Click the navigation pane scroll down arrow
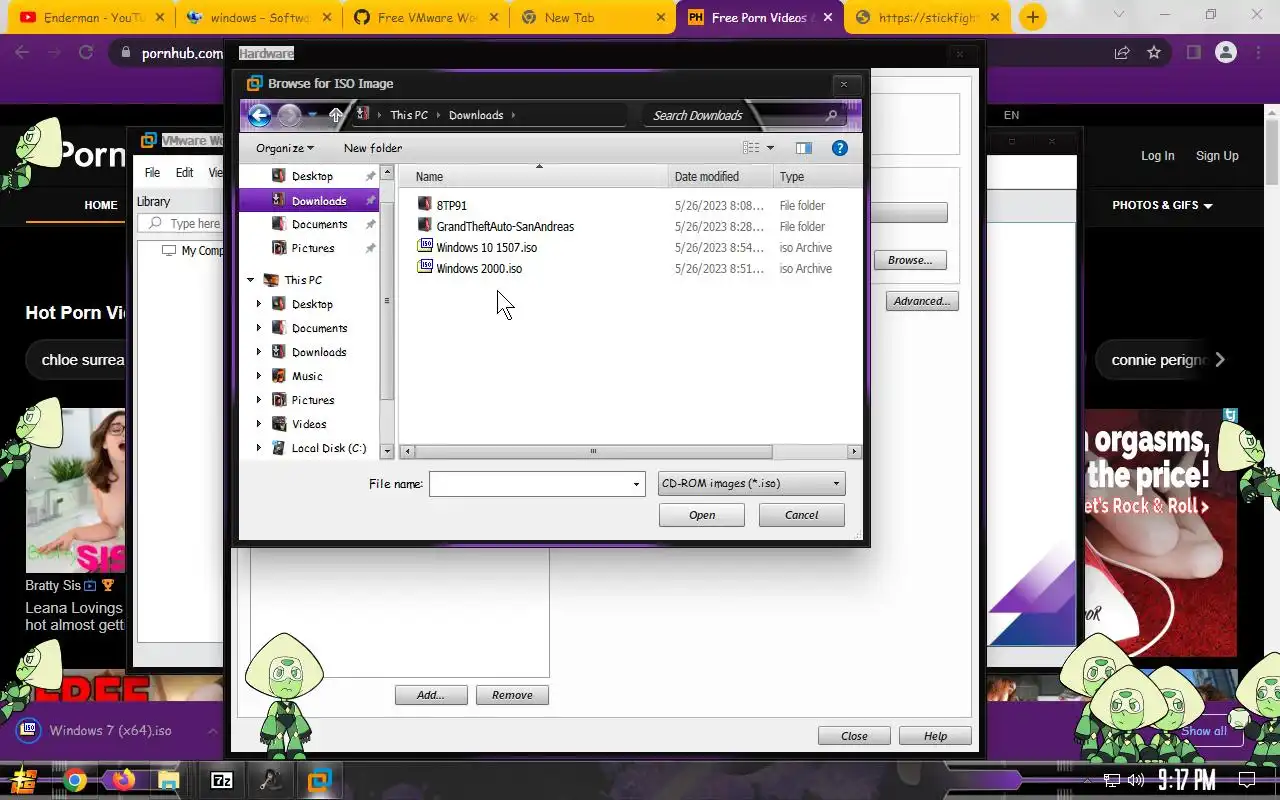The height and width of the screenshot is (800, 1280). tap(388, 452)
